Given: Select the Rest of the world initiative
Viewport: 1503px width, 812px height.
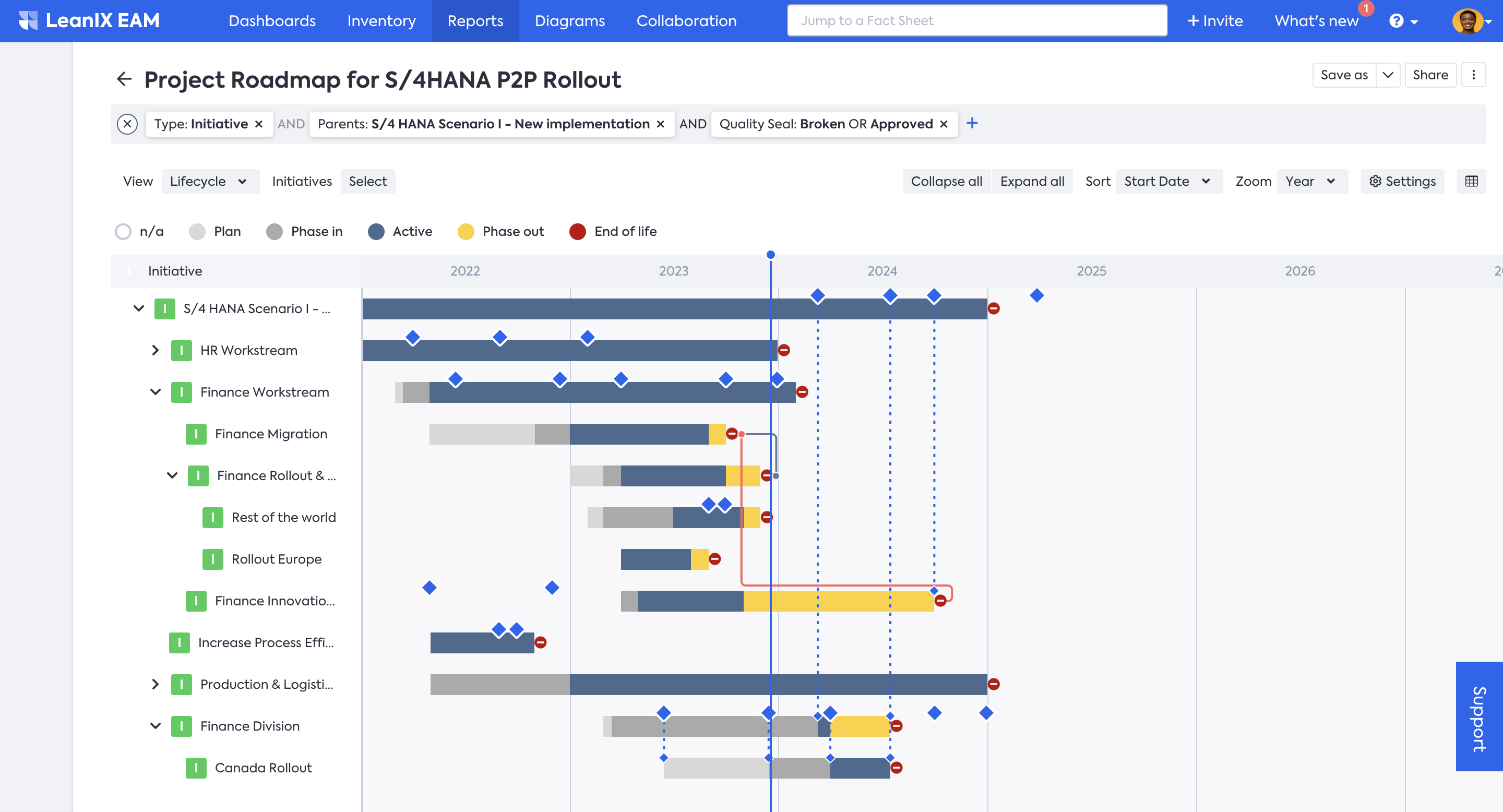Looking at the screenshot, I should click(x=283, y=518).
